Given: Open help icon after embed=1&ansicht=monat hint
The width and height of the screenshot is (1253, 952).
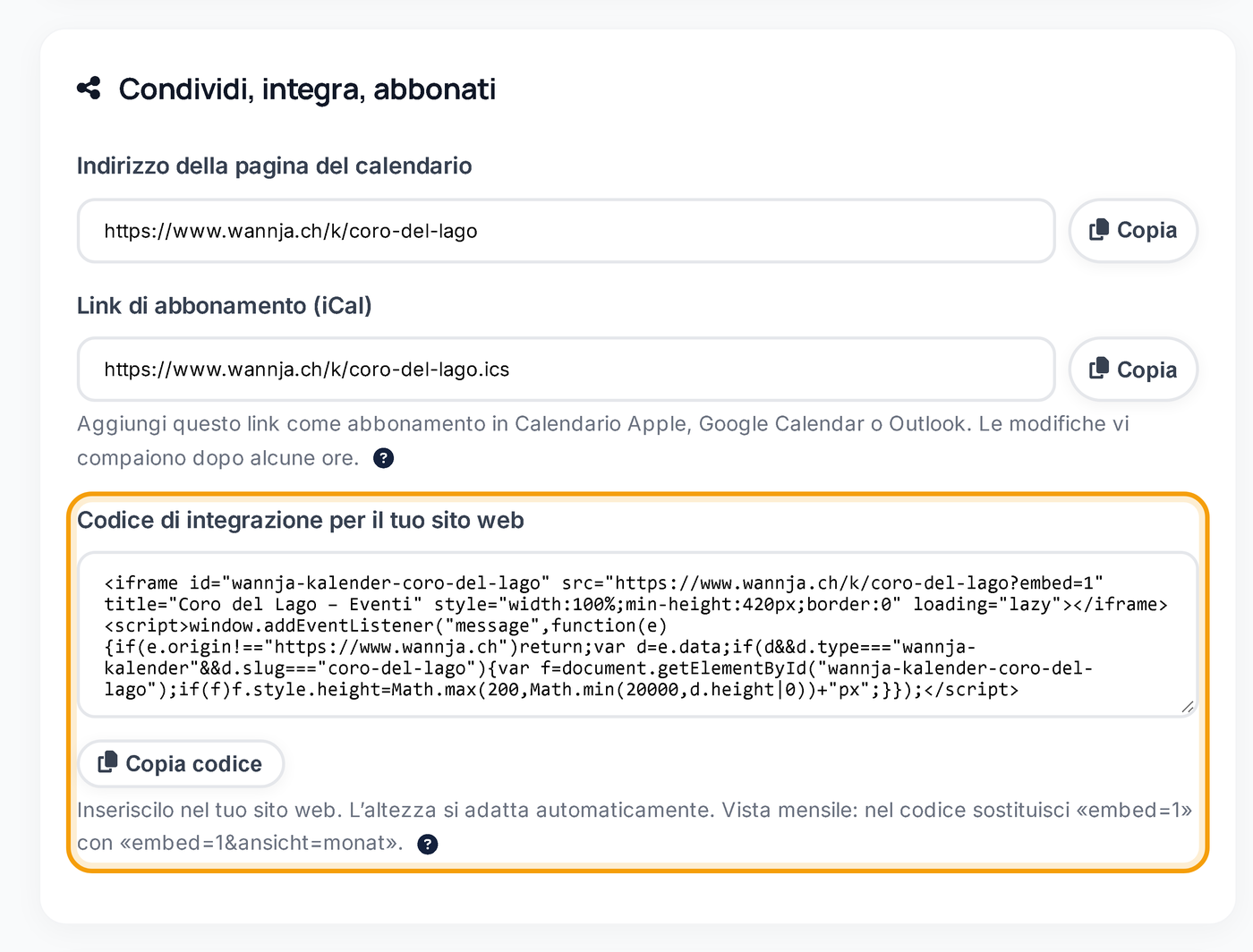Looking at the screenshot, I should pyautogui.click(x=428, y=844).
